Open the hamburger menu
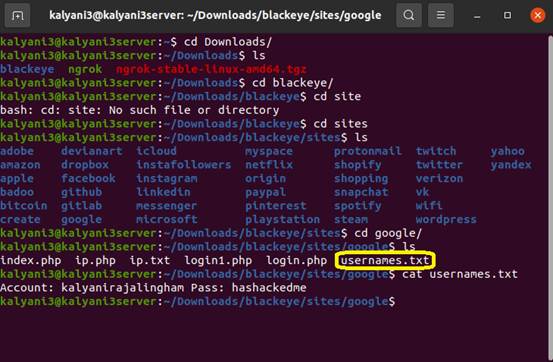Image resolution: width=553 pixels, height=362 pixels. point(440,16)
